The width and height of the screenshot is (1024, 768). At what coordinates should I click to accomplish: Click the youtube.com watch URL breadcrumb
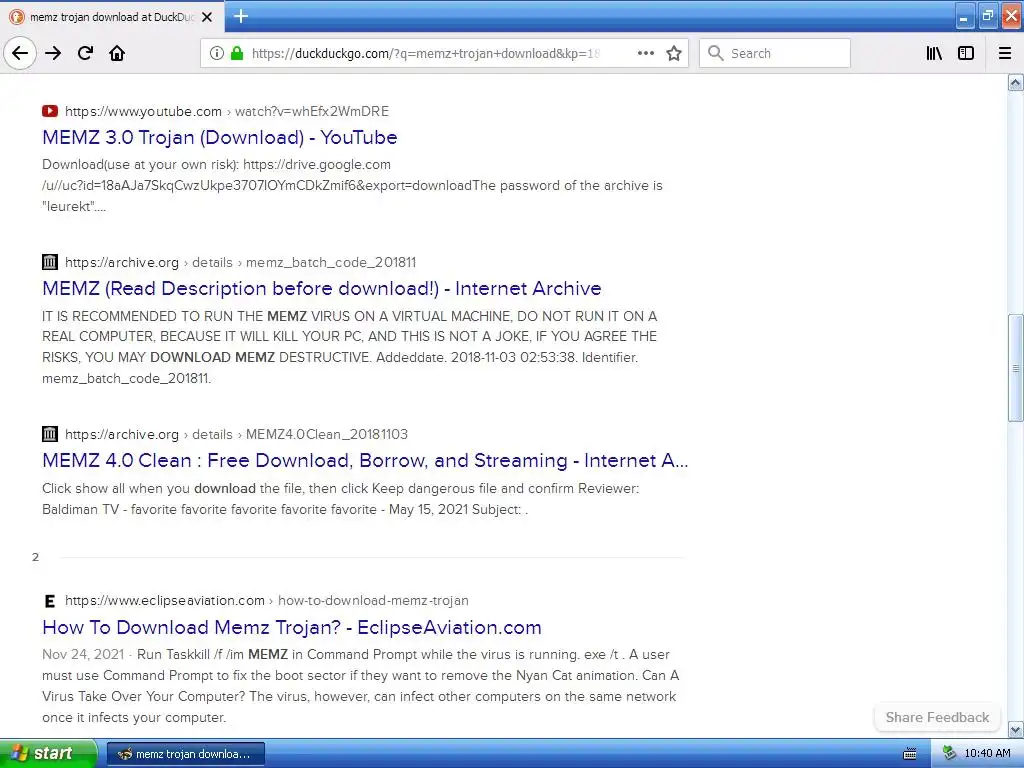[227, 111]
